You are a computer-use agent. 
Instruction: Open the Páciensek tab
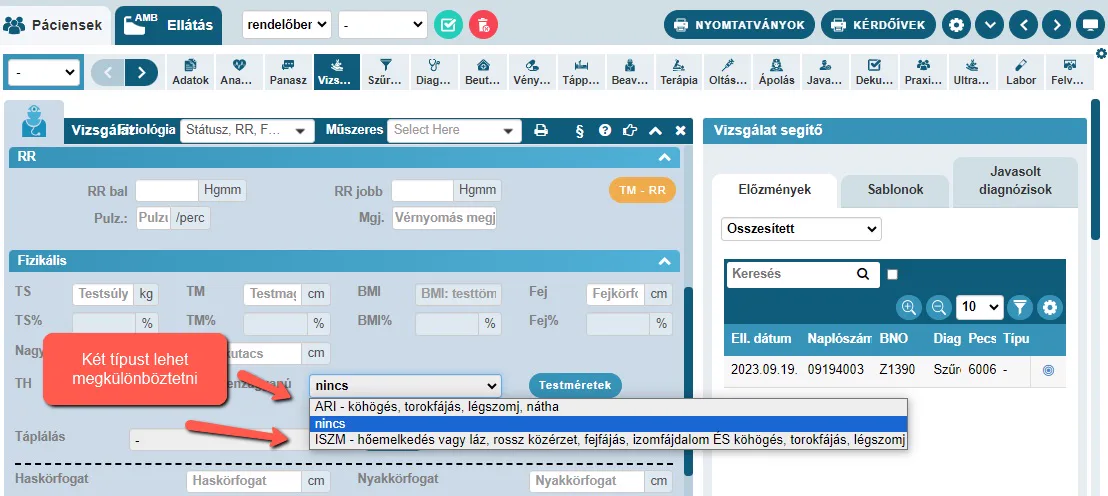[x=56, y=25]
